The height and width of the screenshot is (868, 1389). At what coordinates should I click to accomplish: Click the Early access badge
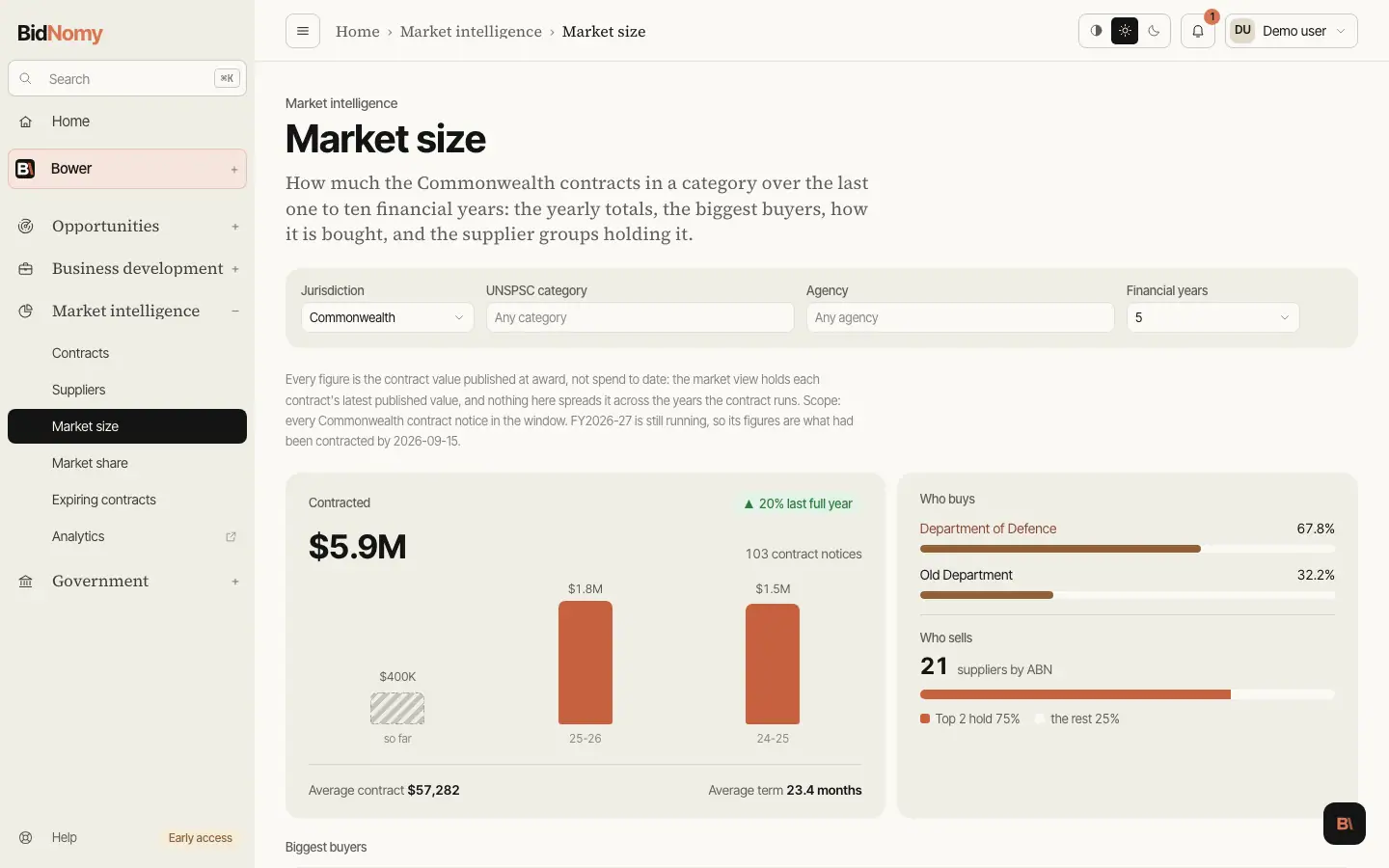[201, 838]
